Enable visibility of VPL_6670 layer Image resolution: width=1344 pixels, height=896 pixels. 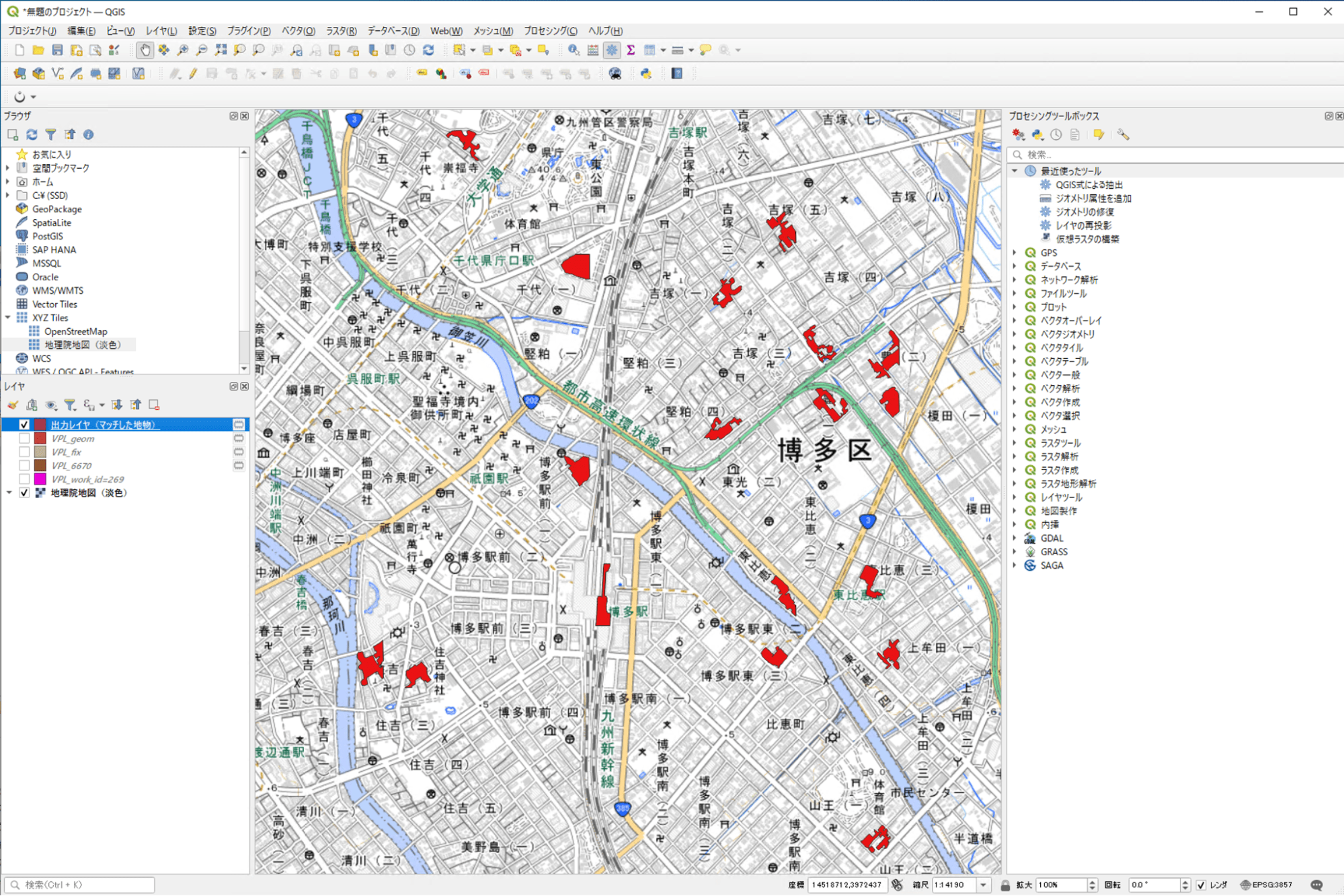24,465
